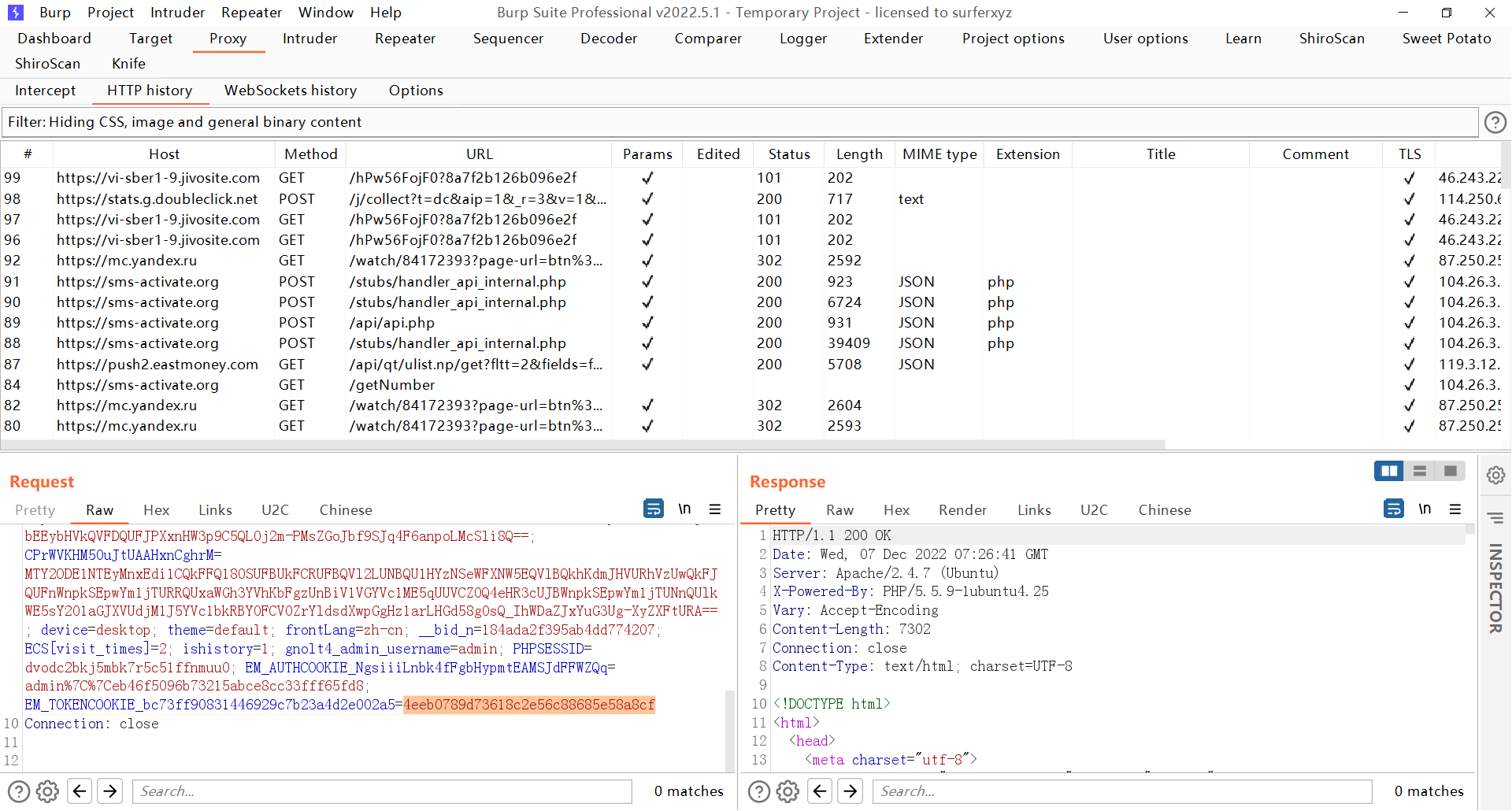Switch Request view to Pretty

[x=35, y=510]
